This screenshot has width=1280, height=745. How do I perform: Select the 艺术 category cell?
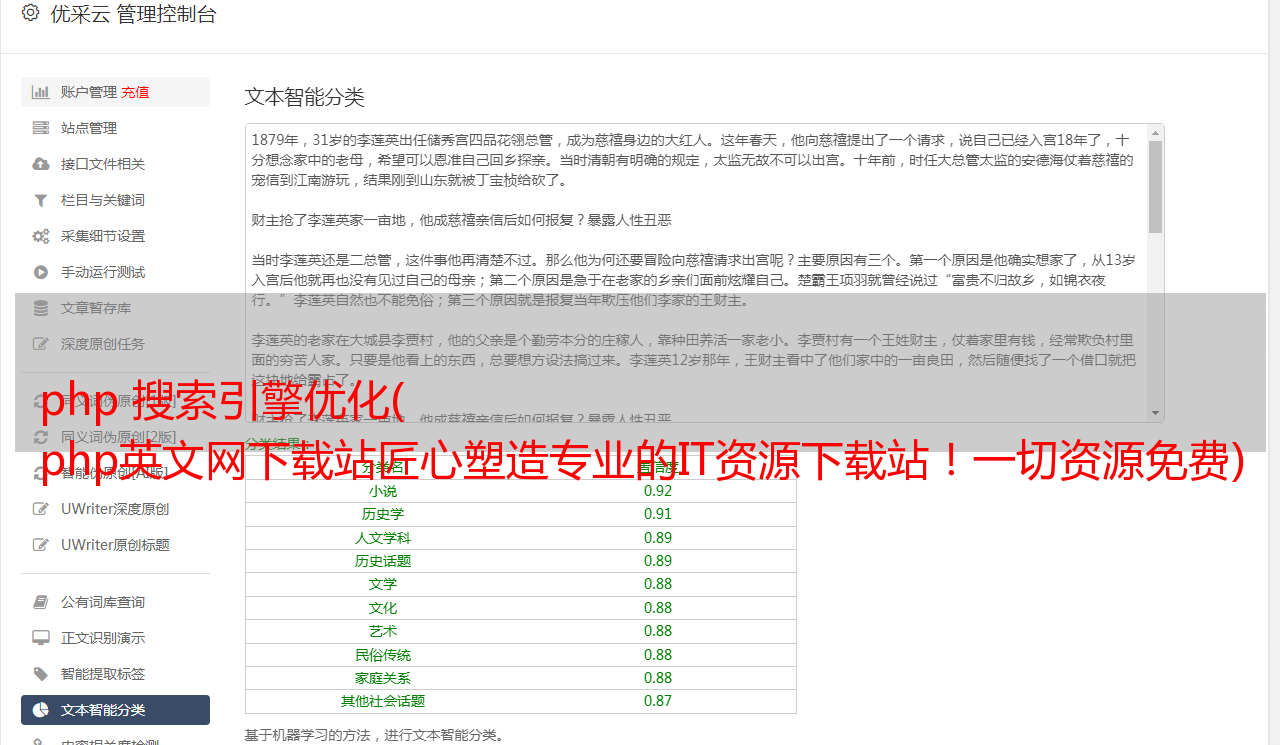383,631
